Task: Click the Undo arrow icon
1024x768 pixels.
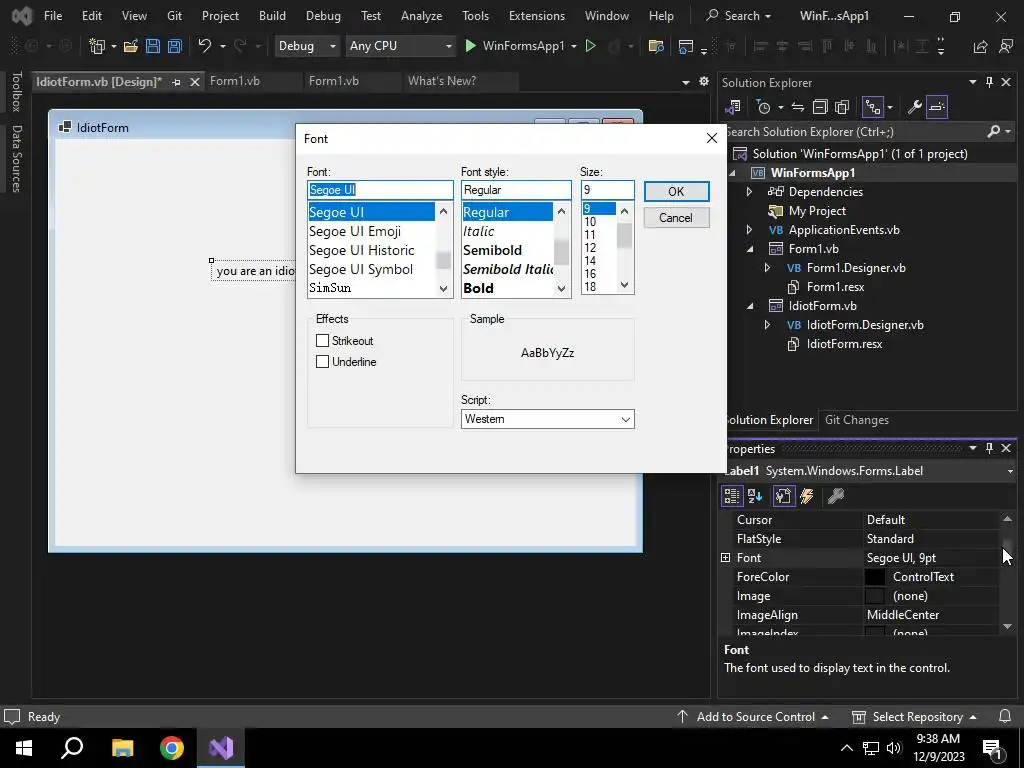Action: pos(205,46)
